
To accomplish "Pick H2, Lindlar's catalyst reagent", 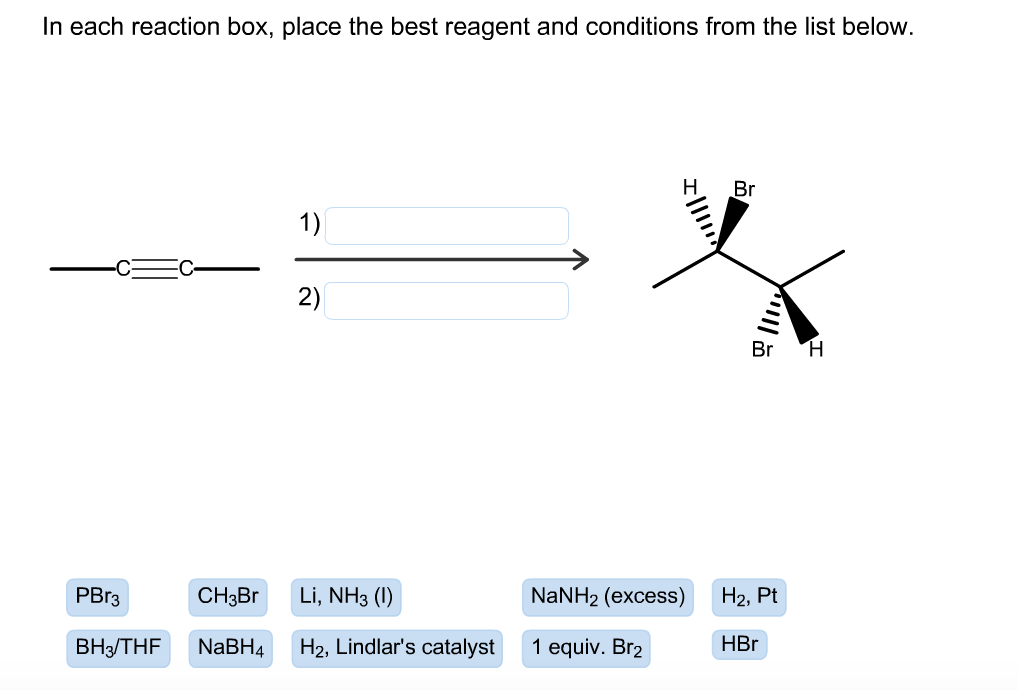I will click(397, 647).
